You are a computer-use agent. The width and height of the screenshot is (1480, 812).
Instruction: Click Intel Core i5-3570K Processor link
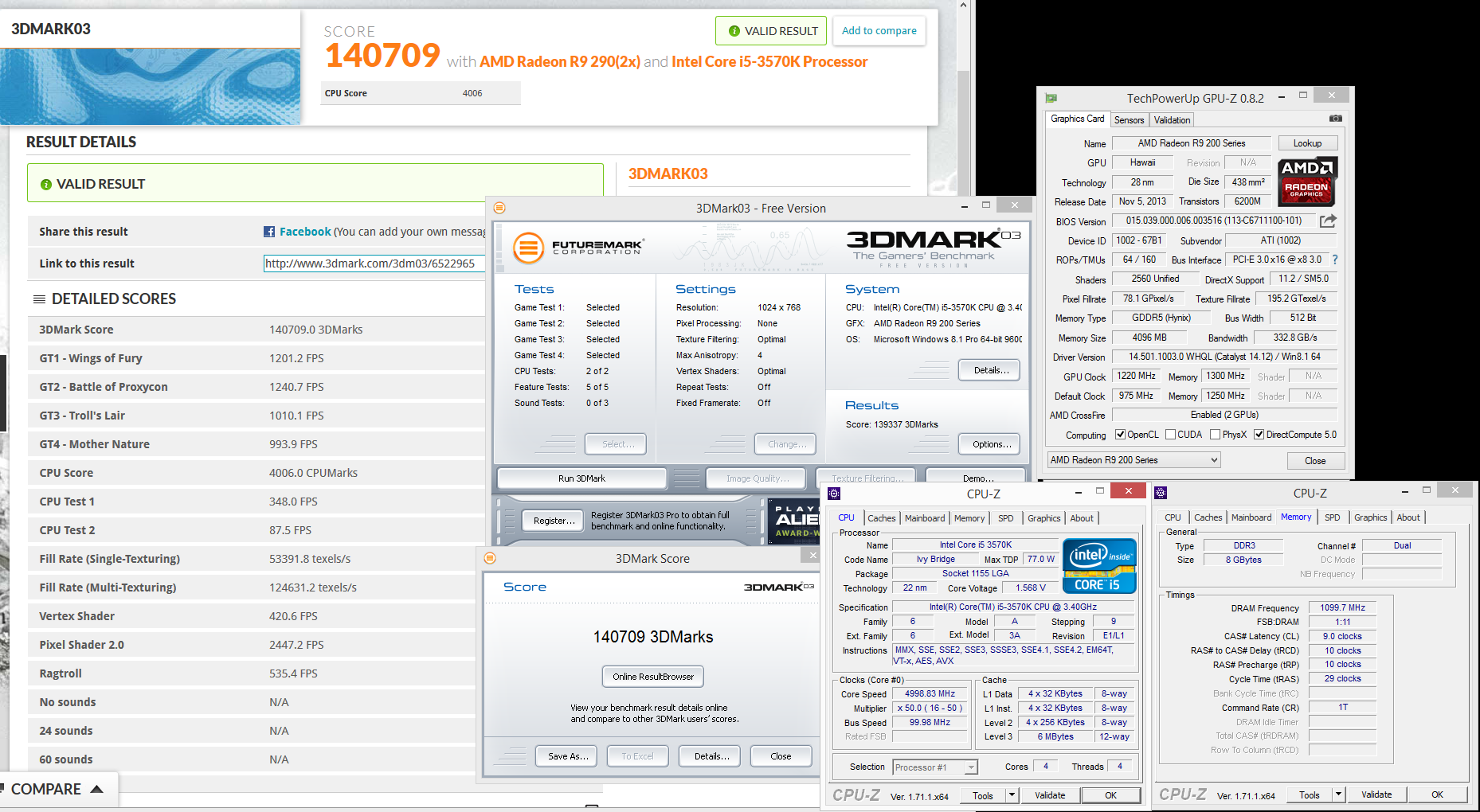click(769, 62)
